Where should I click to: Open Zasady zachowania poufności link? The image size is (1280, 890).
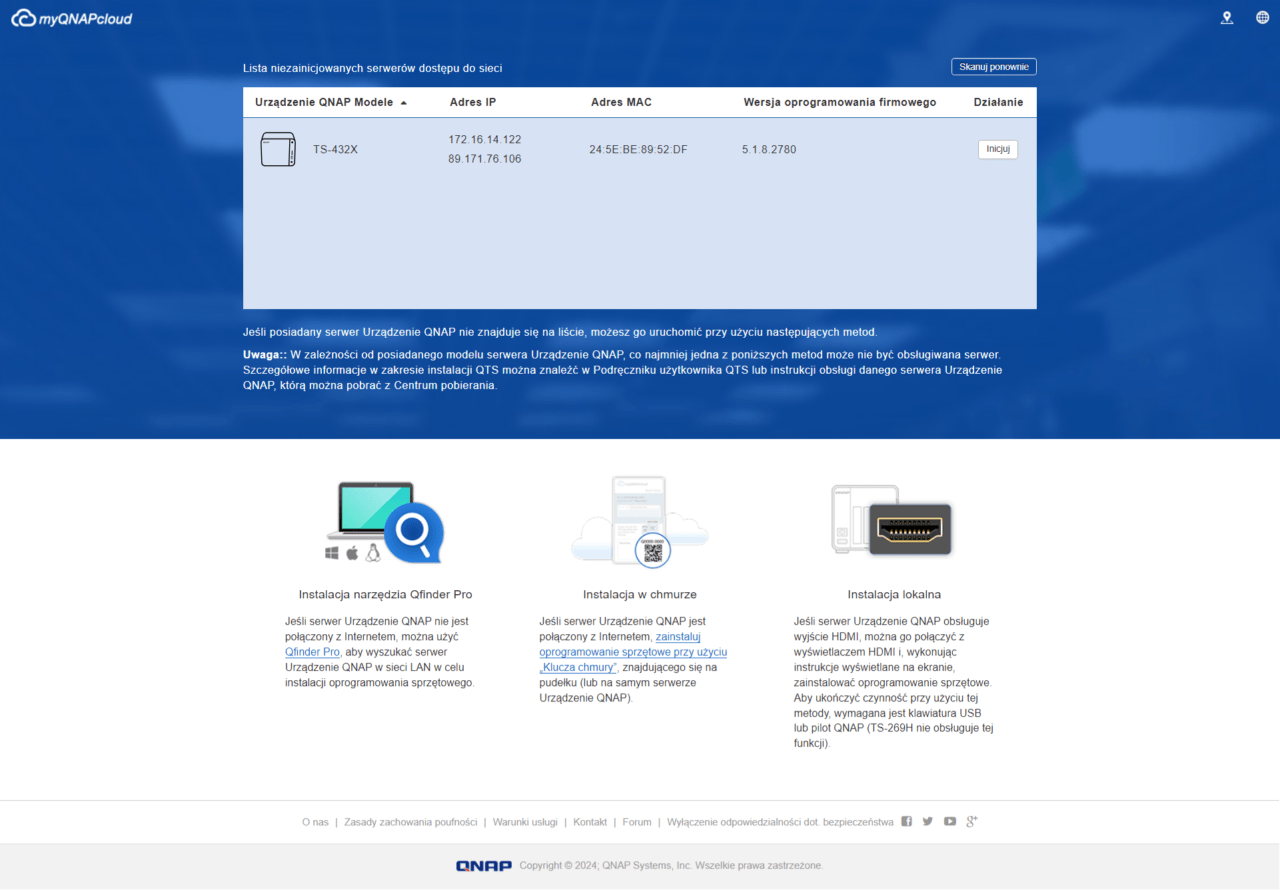coord(411,822)
